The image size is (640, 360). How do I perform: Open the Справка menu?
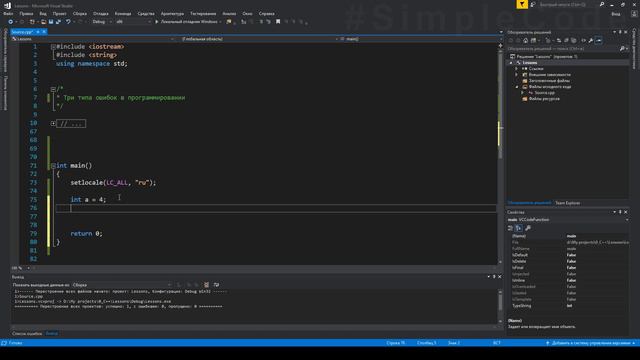(267, 14)
